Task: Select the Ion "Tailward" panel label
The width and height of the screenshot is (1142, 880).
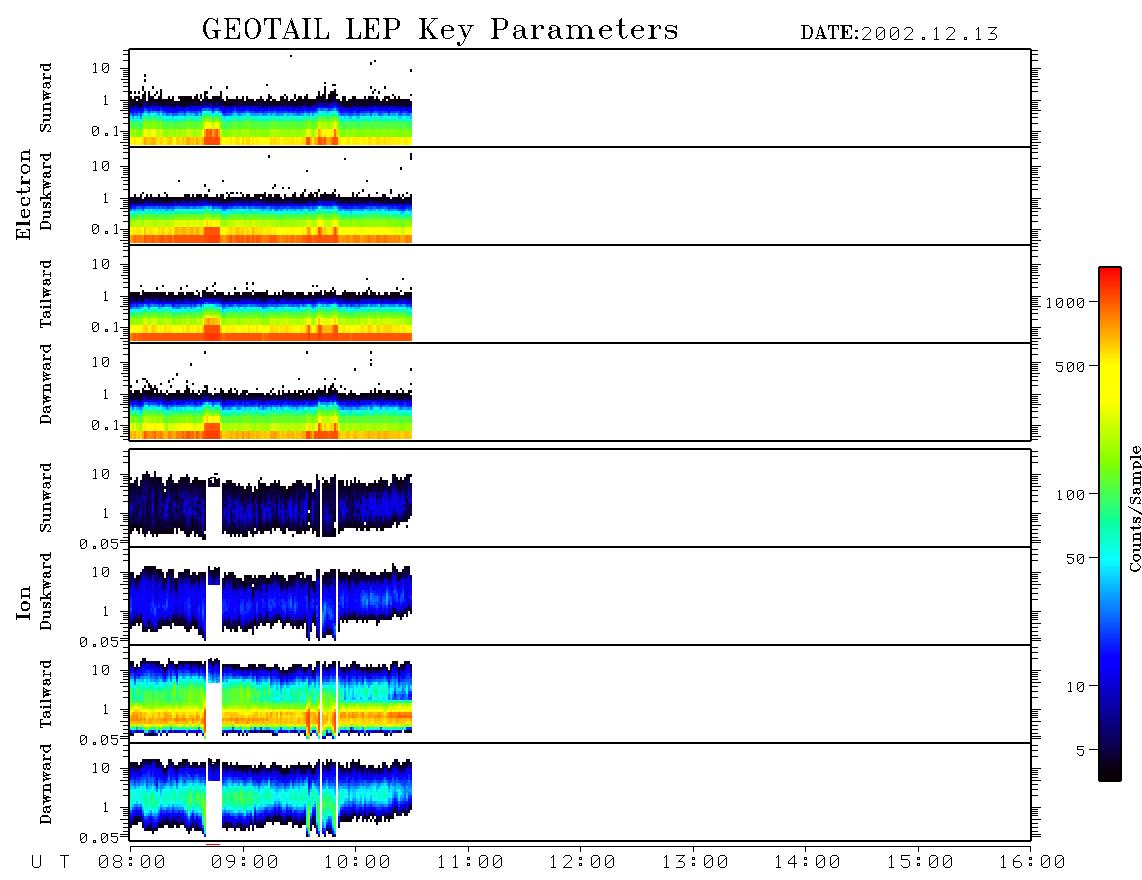Action: (46, 694)
